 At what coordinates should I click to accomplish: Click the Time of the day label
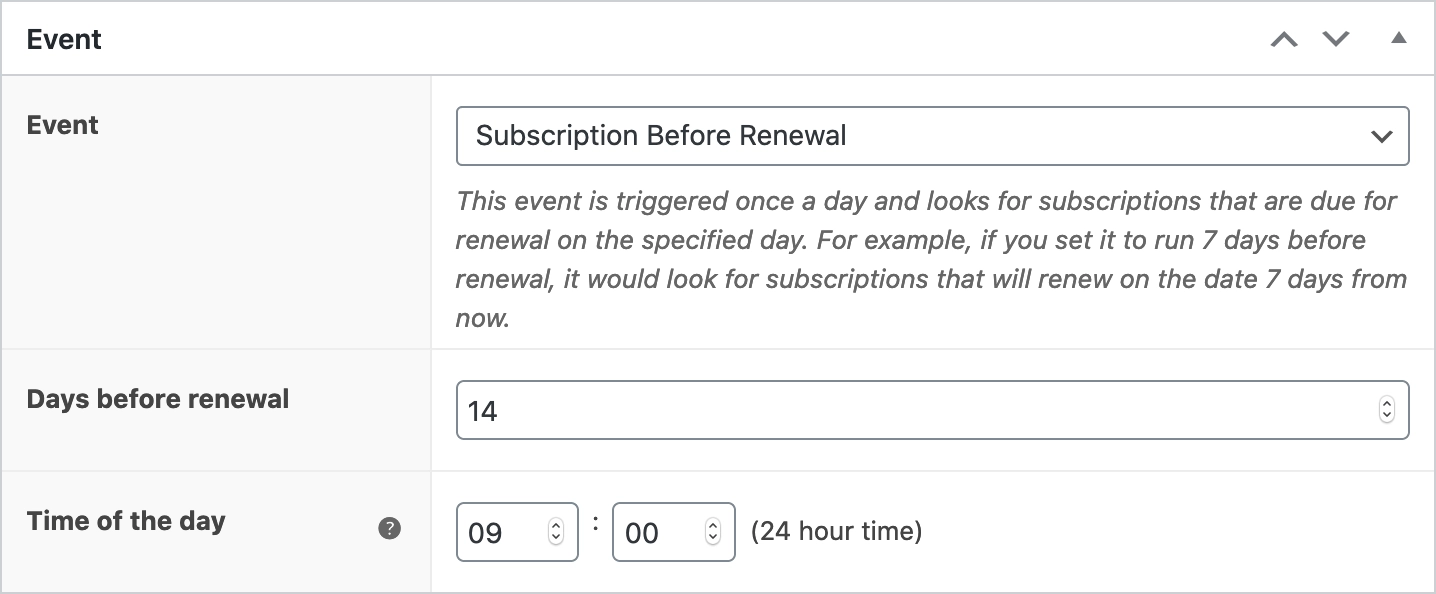pyautogui.click(x=126, y=521)
